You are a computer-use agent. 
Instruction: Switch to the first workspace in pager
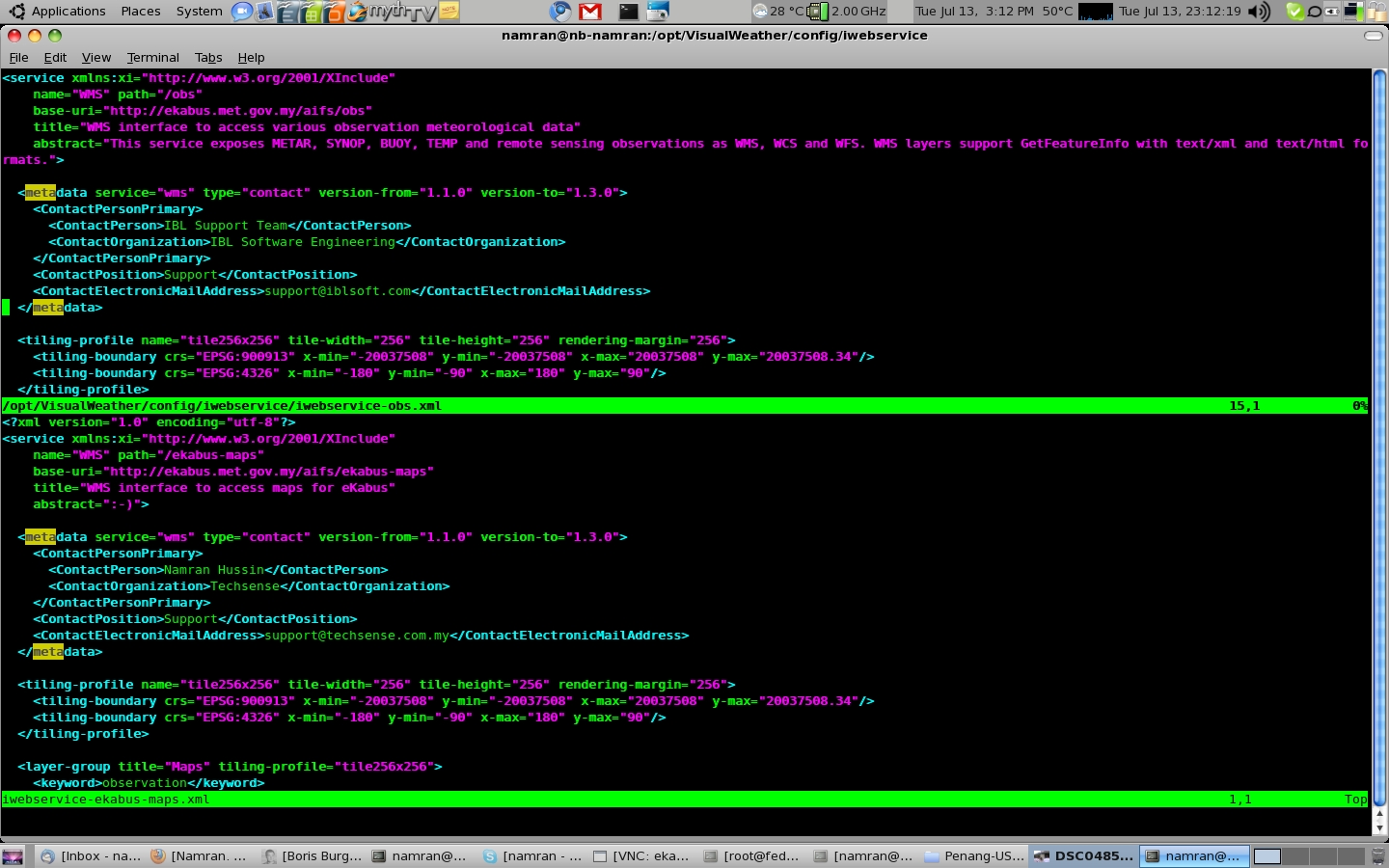[1267, 856]
